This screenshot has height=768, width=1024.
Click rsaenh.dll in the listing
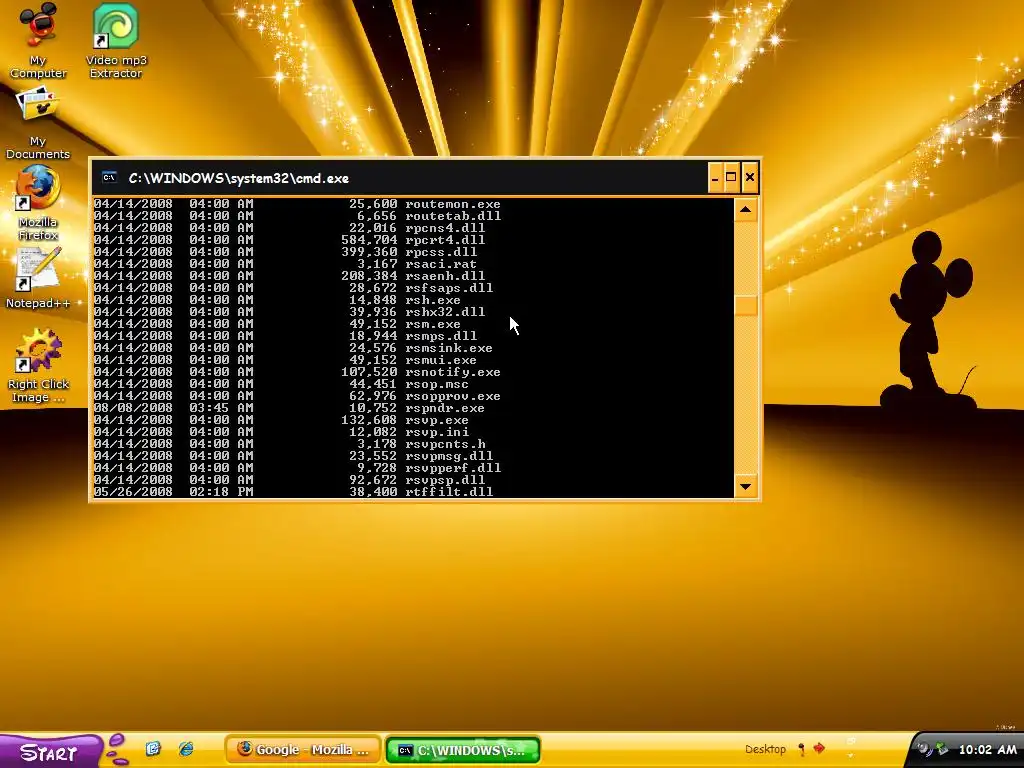[445, 276]
